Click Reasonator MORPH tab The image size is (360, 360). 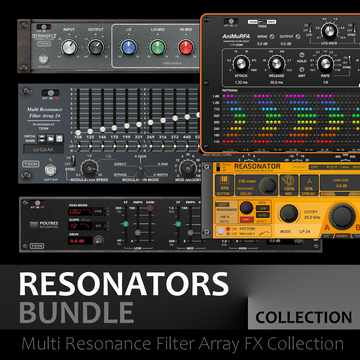point(343,236)
